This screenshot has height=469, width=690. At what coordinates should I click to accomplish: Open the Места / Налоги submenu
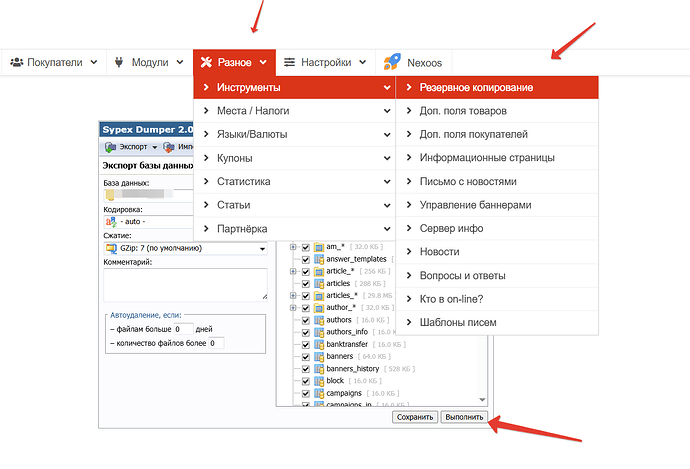294,111
